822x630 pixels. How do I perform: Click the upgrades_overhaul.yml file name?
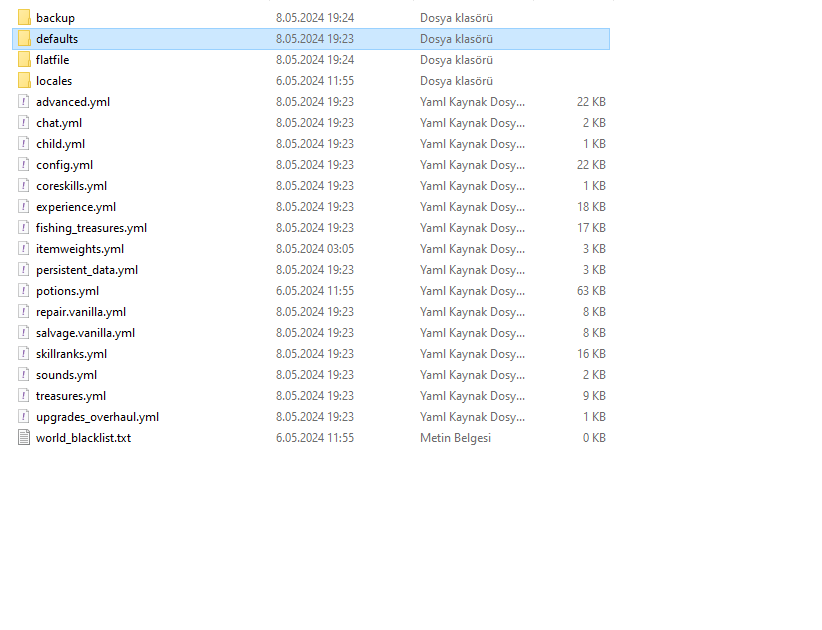coord(98,417)
